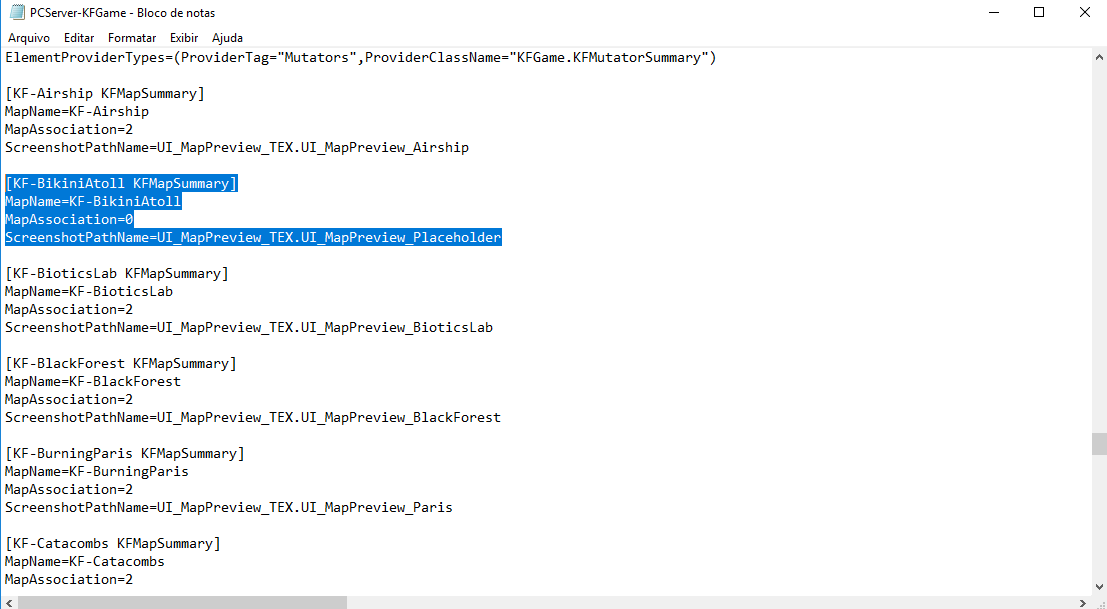Open the Exibir menu
Screen dimensions: 1107x609
click(184, 37)
